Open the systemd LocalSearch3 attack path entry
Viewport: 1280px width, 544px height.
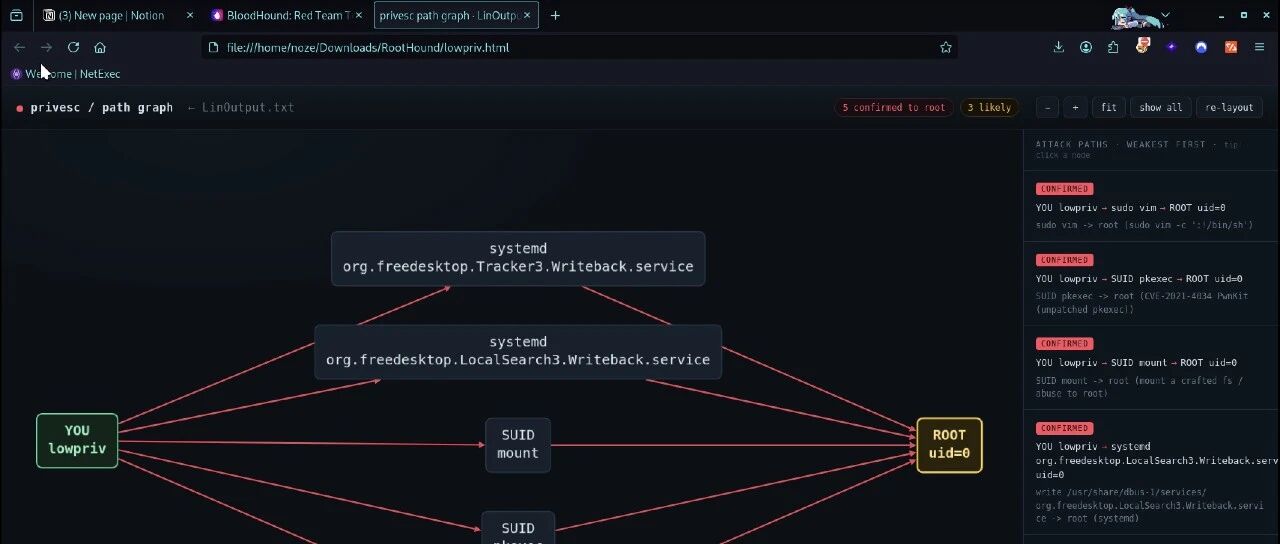[x=1151, y=472]
